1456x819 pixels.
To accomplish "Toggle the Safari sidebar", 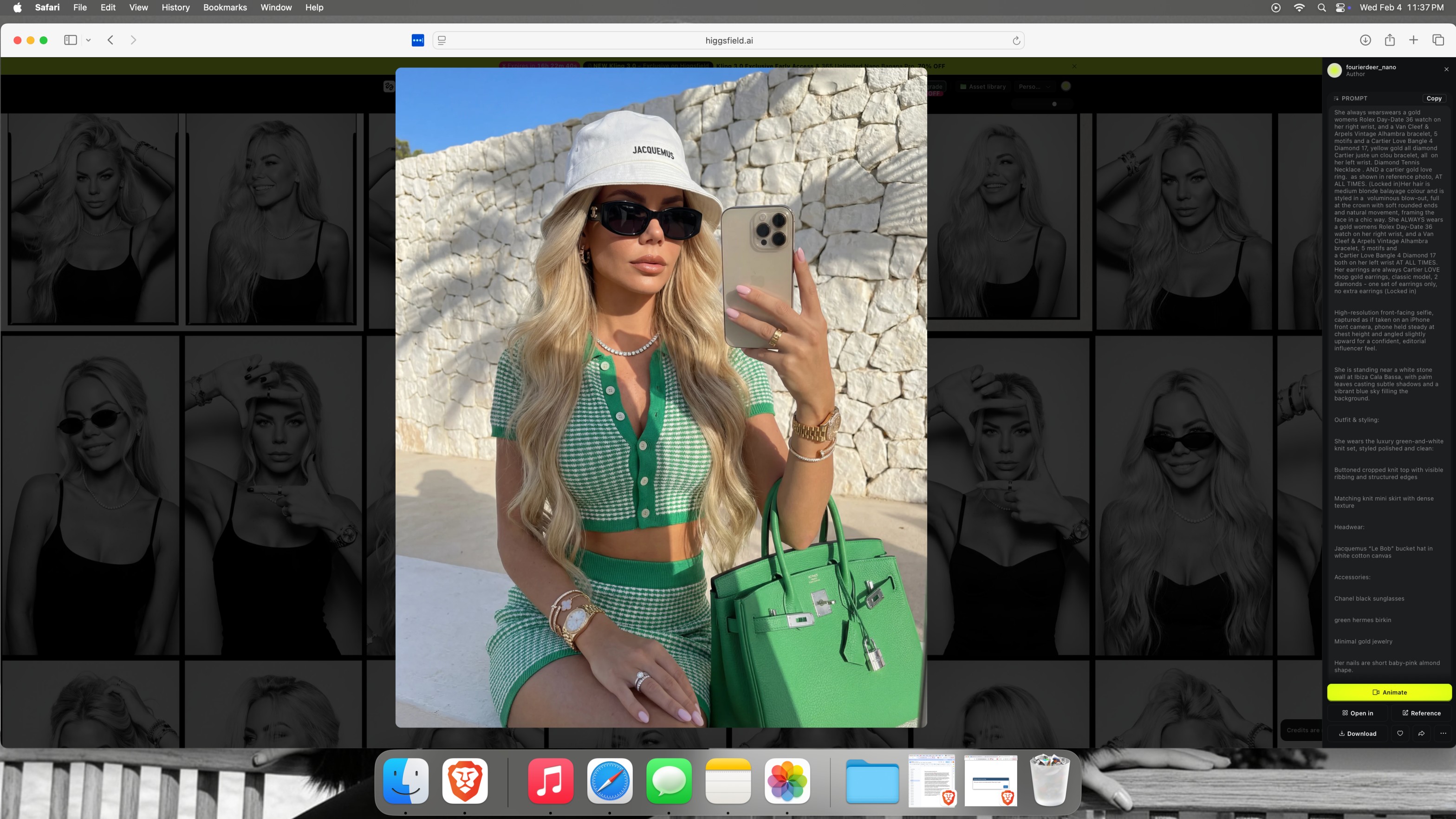I will pos(70,40).
